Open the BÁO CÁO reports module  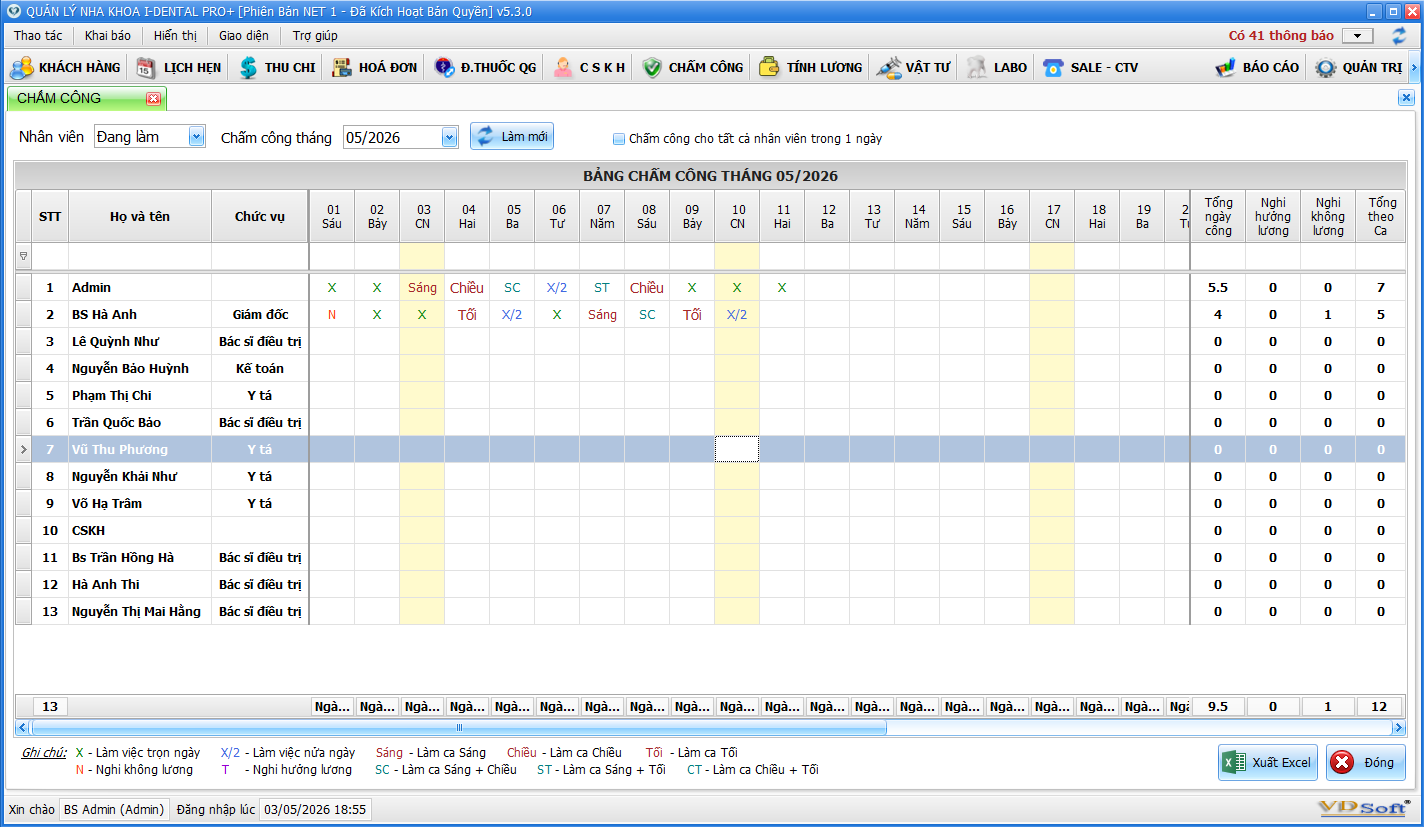point(1257,67)
